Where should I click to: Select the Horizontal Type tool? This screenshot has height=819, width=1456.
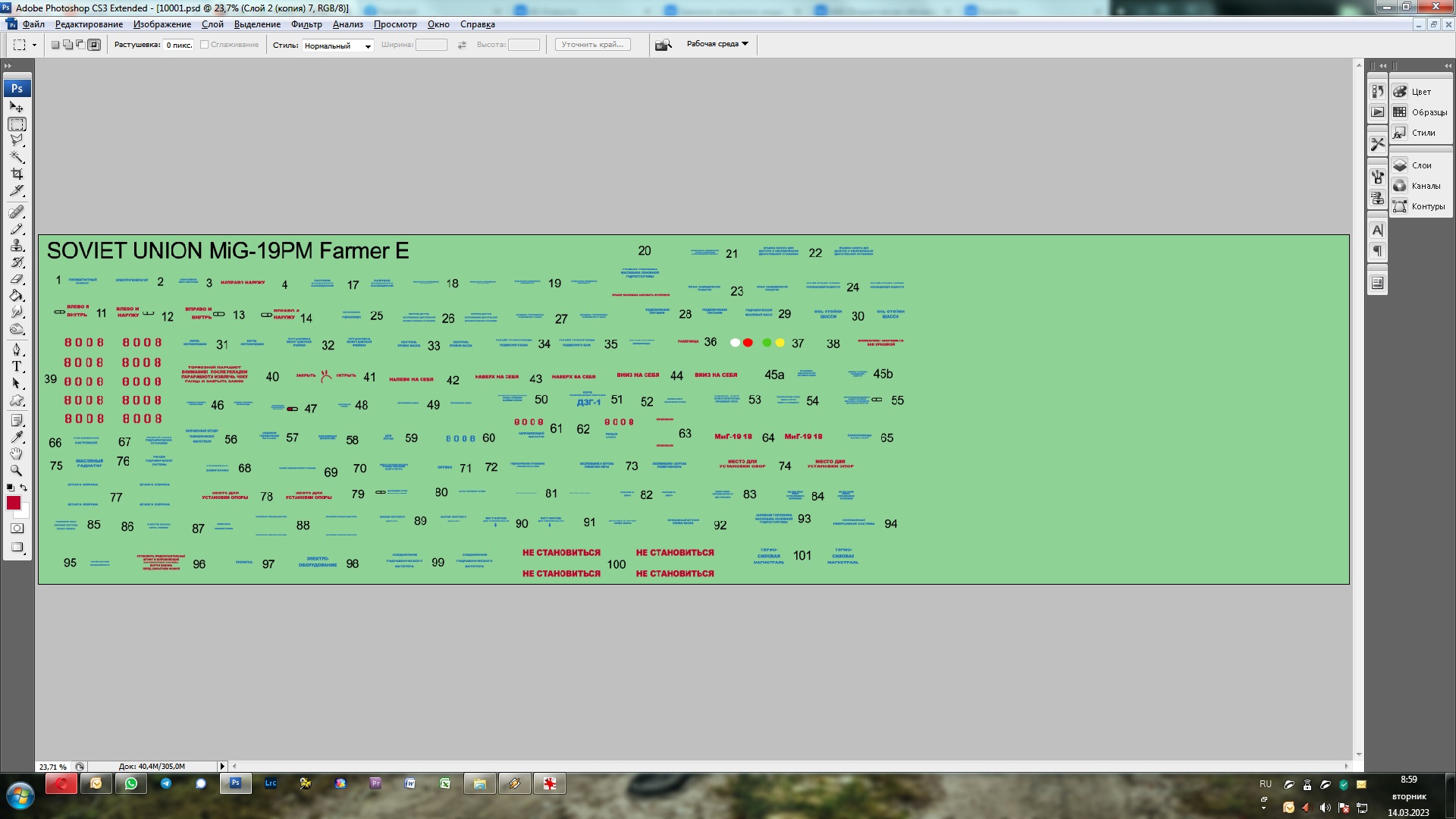(x=17, y=366)
